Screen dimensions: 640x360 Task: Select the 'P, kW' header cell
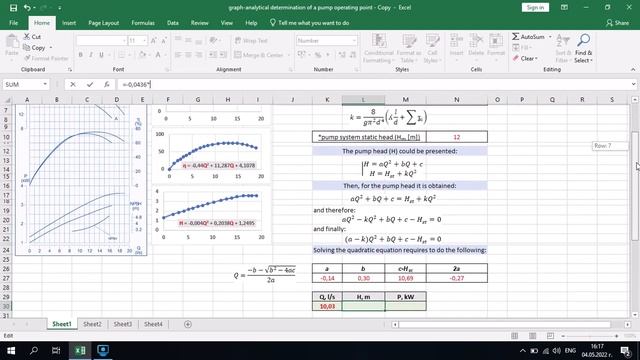[x=405, y=297]
